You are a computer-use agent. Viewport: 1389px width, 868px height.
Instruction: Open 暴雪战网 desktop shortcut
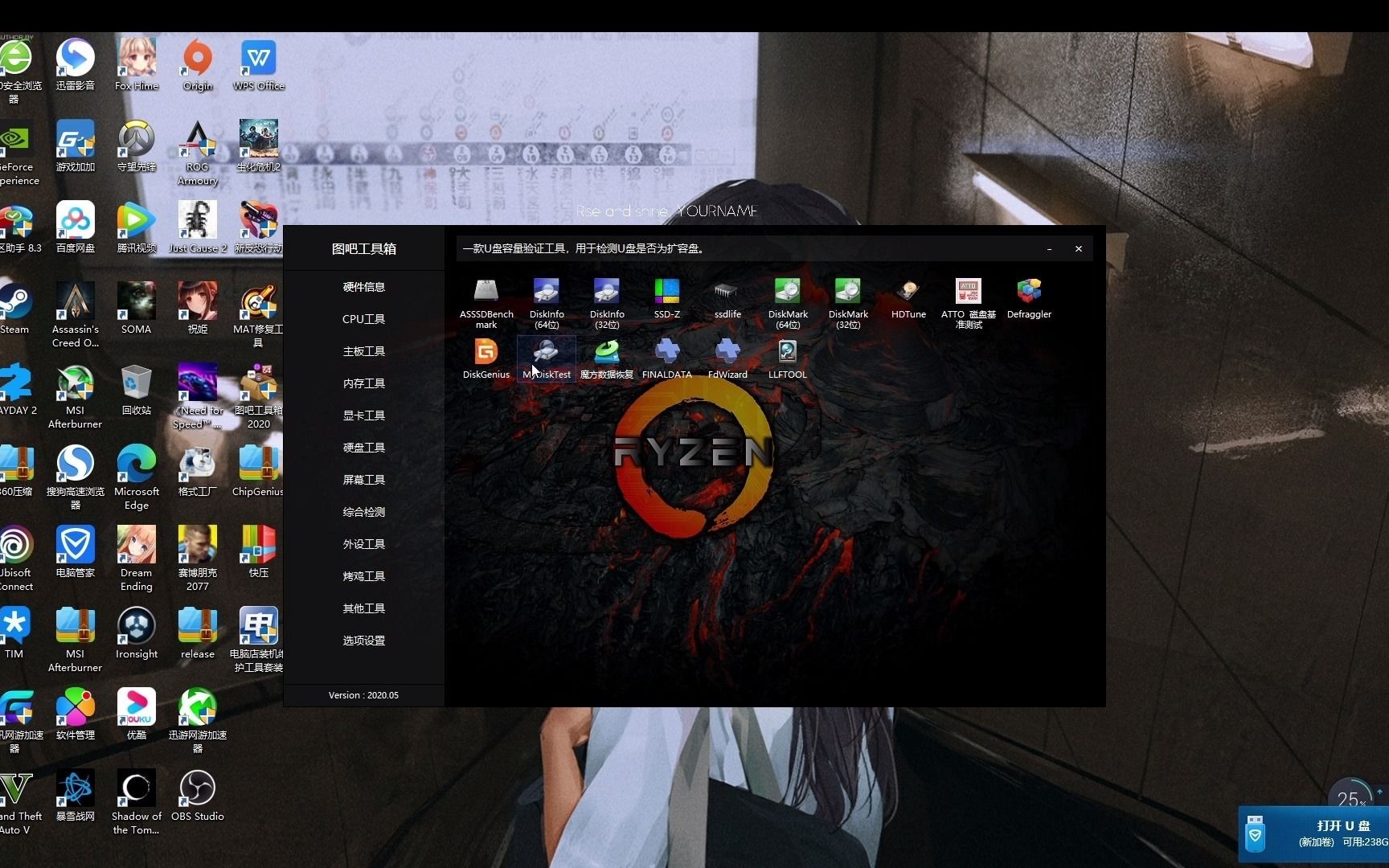(76, 796)
